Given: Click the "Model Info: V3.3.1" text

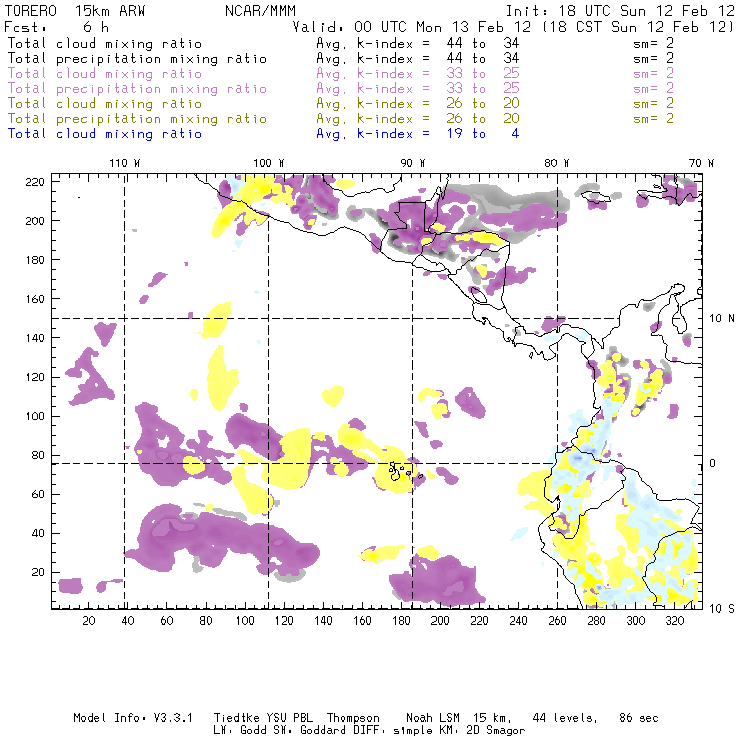Looking at the screenshot, I should pos(133,718).
